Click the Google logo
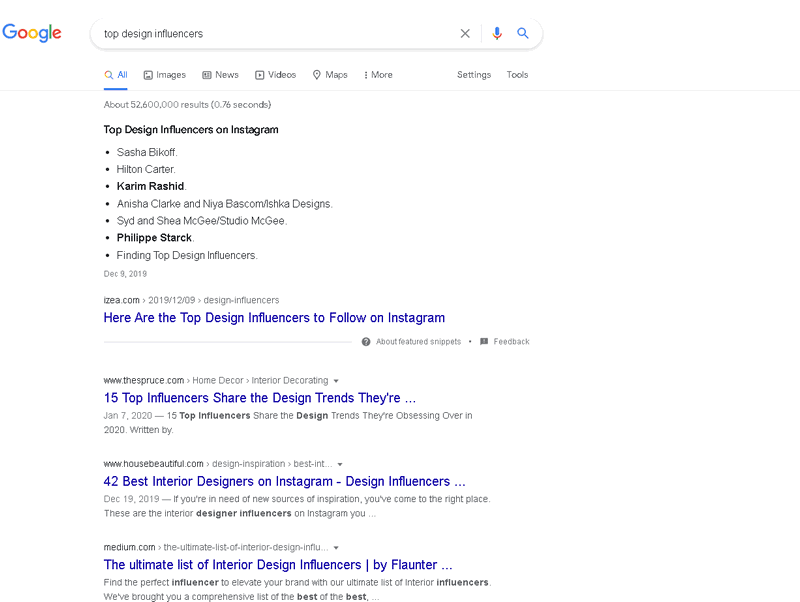Viewport: 800px width, 602px height. pyautogui.click(x=32, y=33)
